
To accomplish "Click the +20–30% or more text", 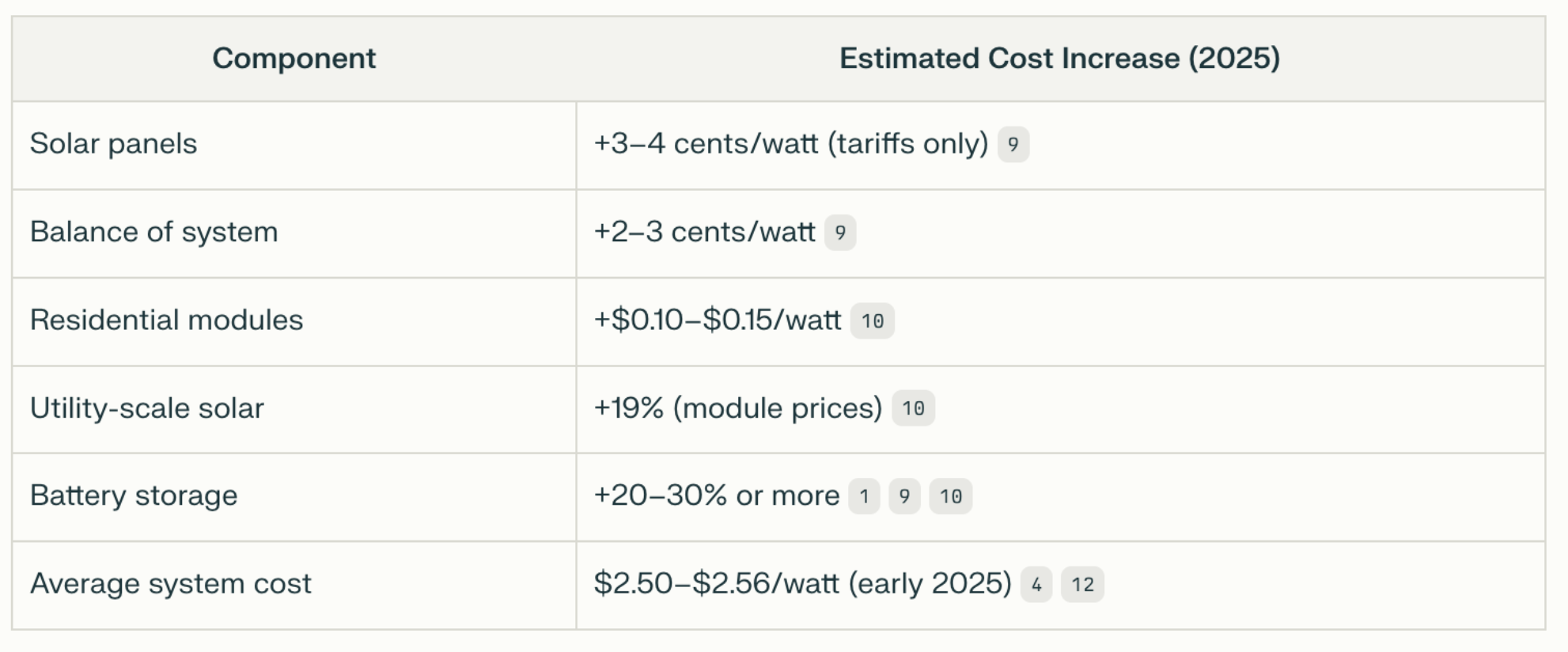I will [x=717, y=495].
